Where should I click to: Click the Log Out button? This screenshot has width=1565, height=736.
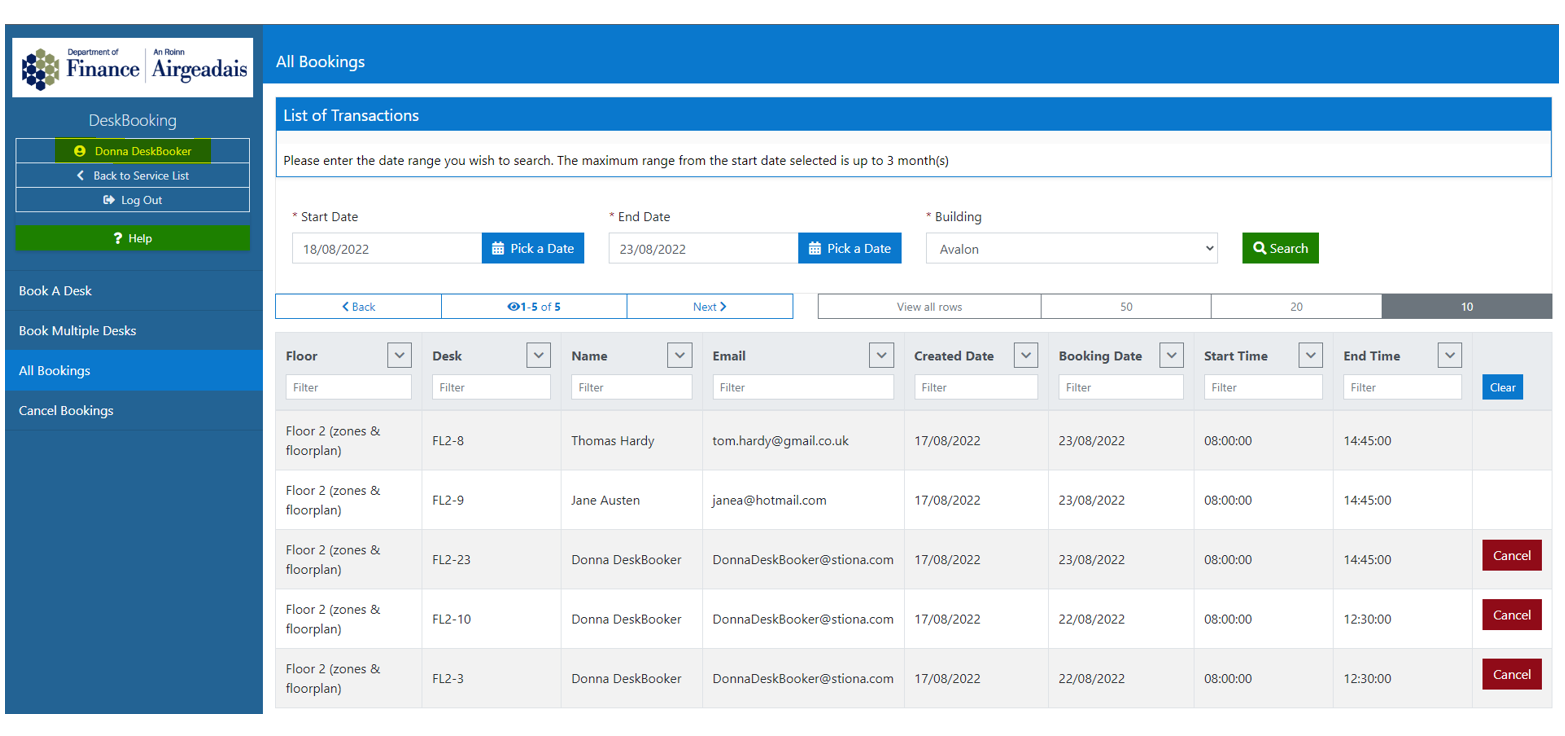click(132, 200)
